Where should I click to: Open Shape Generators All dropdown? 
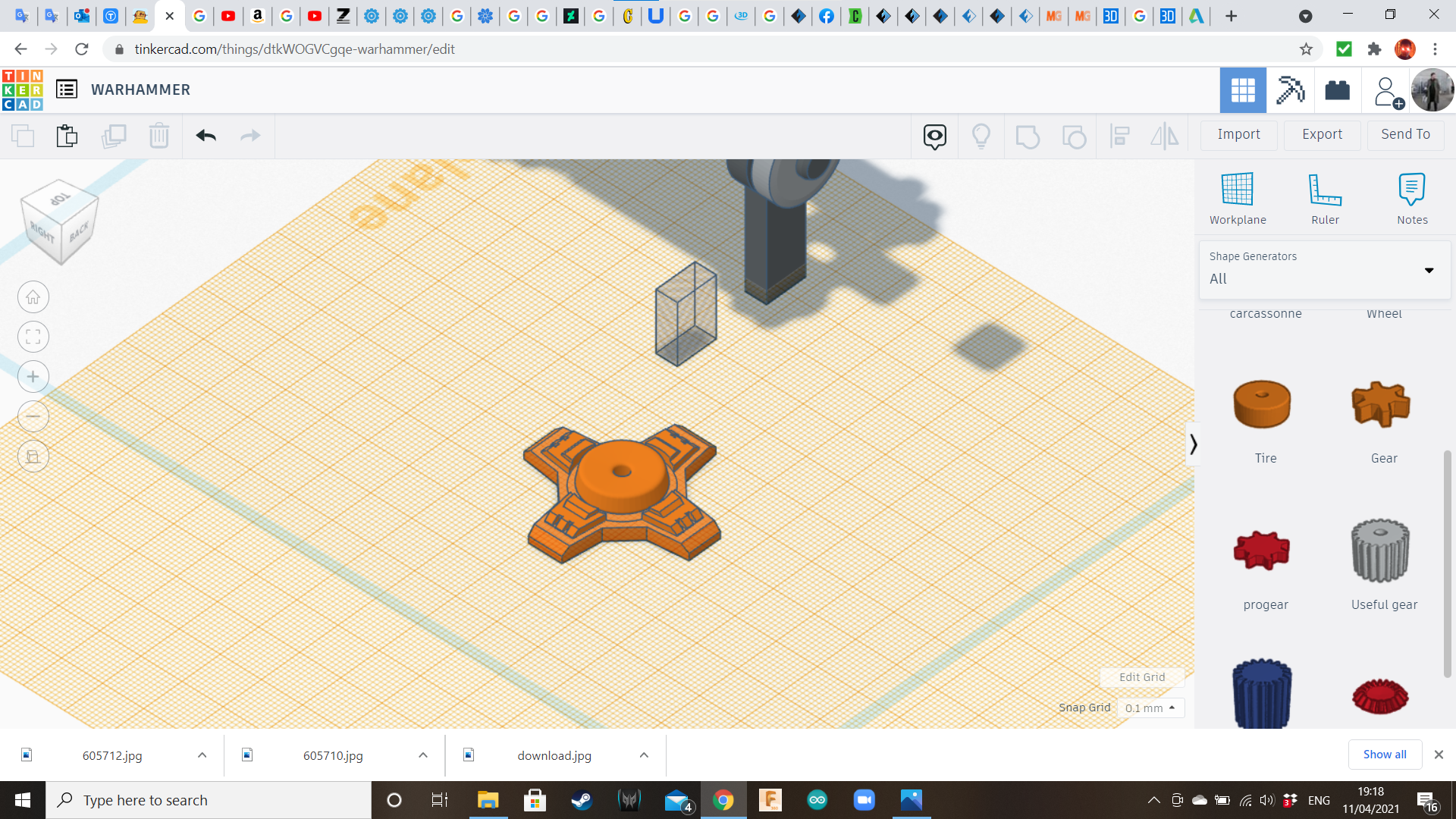click(x=1324, y=269)
